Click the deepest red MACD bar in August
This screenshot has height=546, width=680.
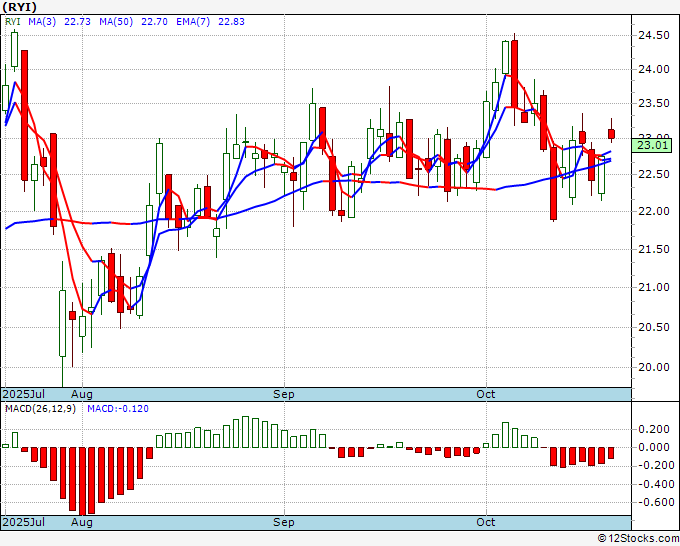point(82,481)
